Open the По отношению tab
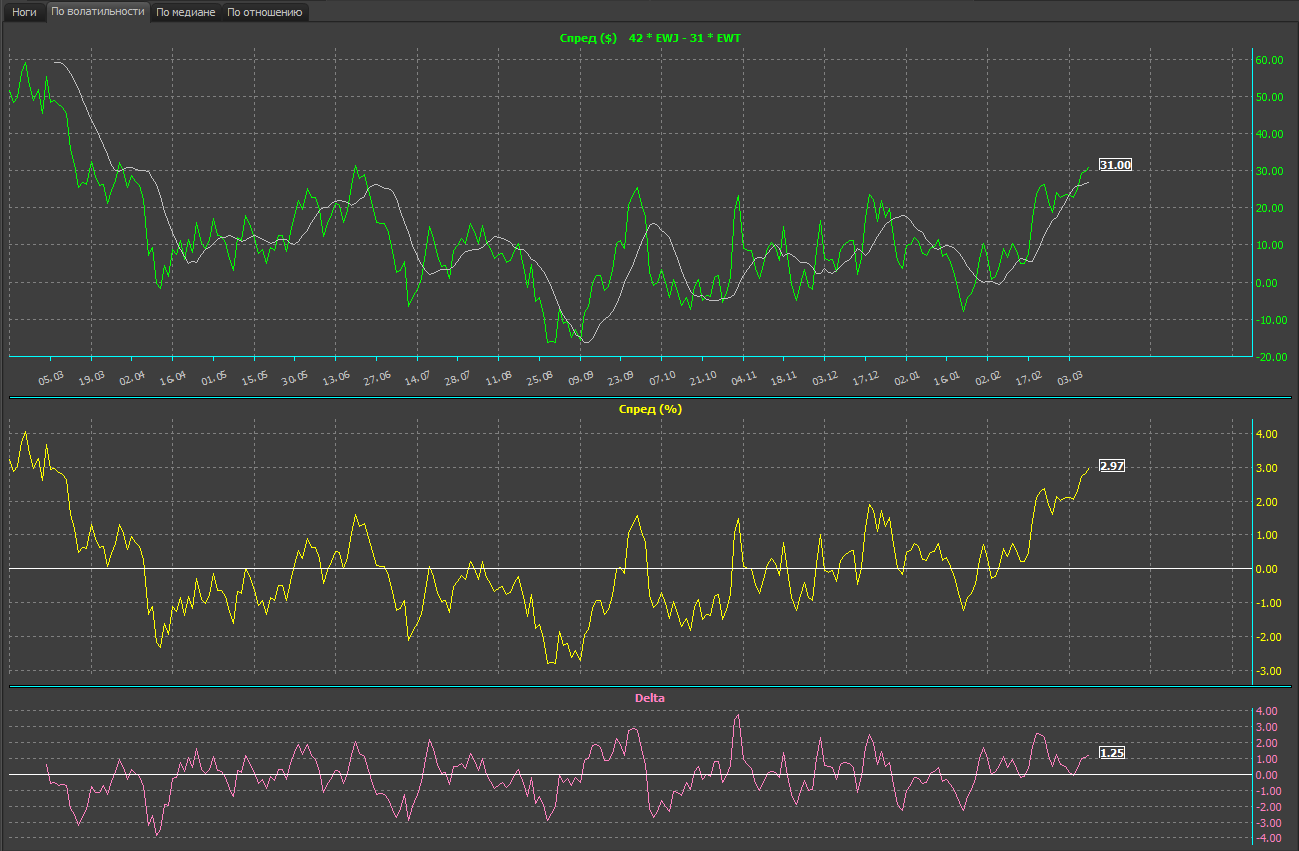This screenshot has height=851, width=1299. (265, 13)
